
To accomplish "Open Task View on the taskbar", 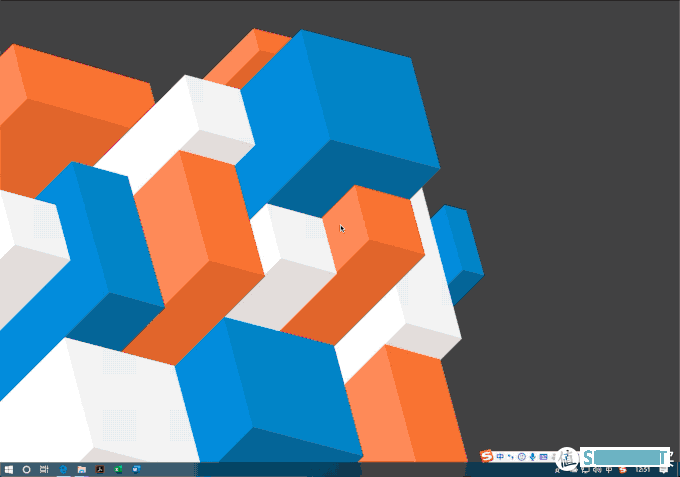I will click(44, 469).
